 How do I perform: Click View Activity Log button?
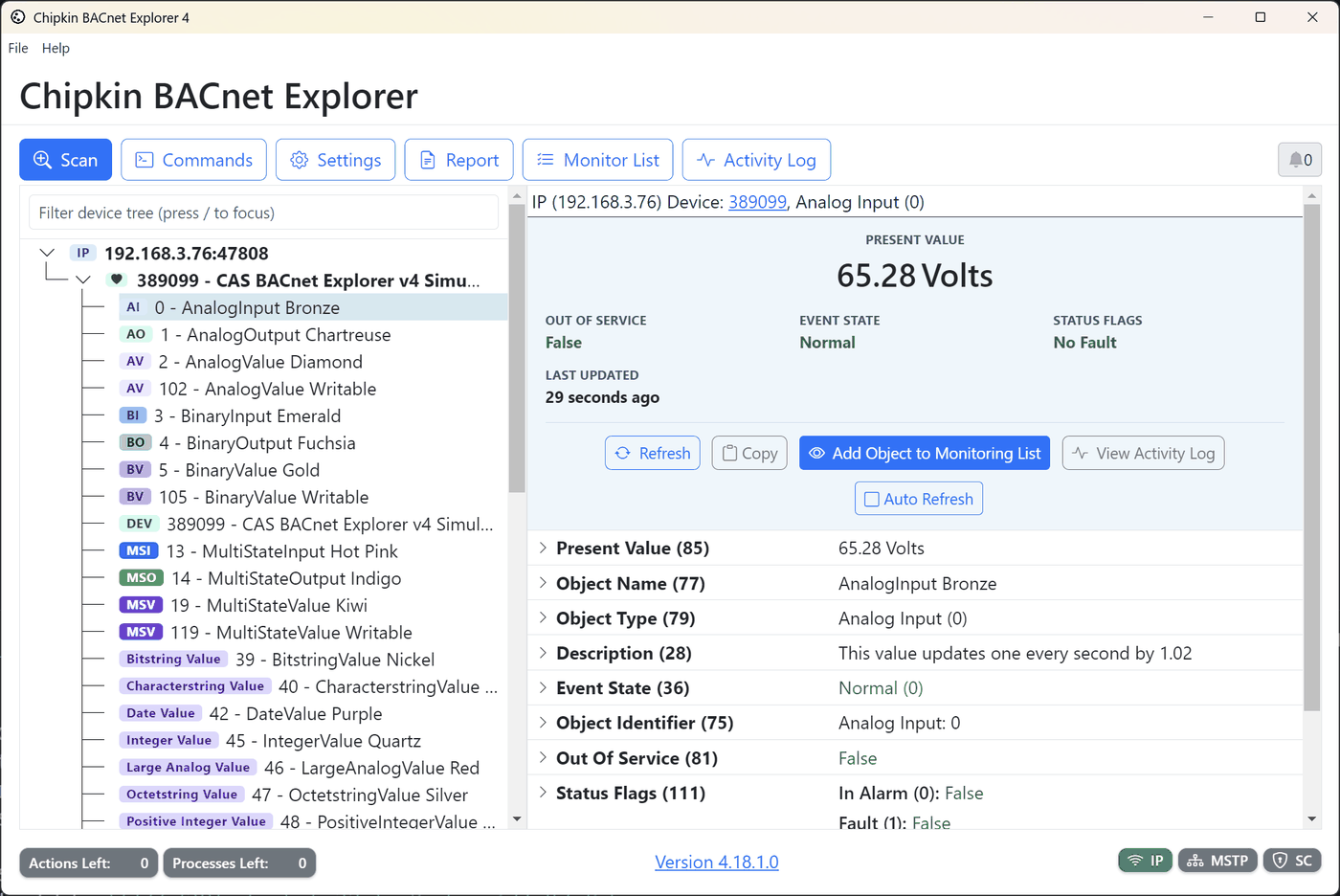pyautogui.click(x=1143, y=453)
